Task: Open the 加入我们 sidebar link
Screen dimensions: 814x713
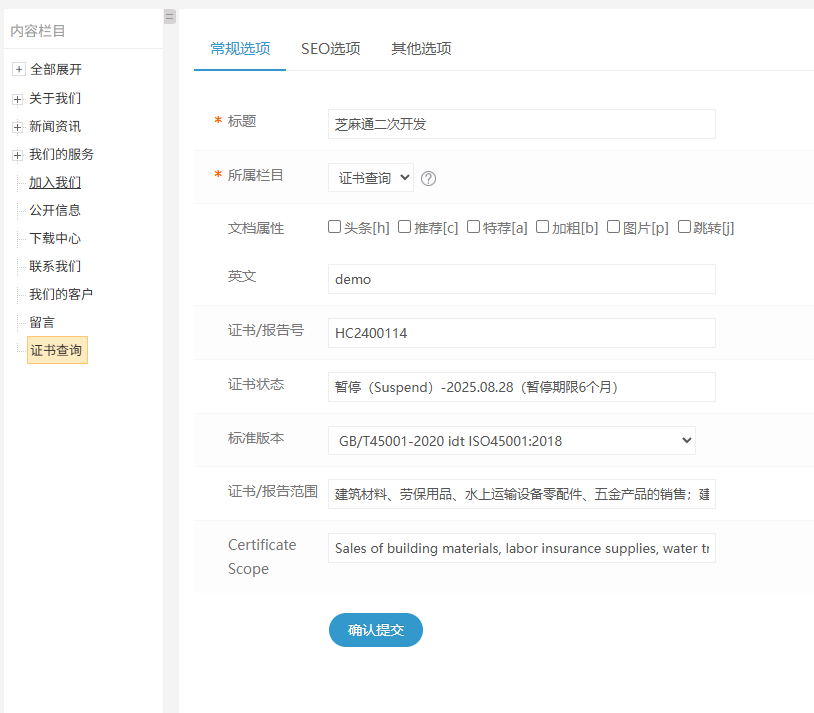Action: click(57, 182)
